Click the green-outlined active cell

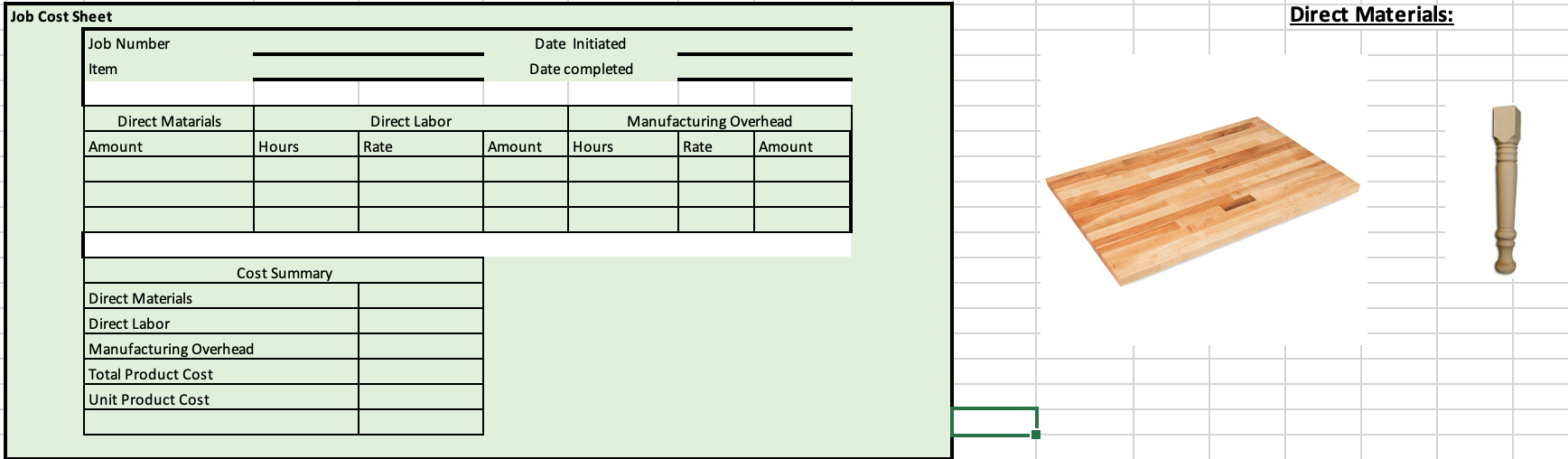pos(994,421)
